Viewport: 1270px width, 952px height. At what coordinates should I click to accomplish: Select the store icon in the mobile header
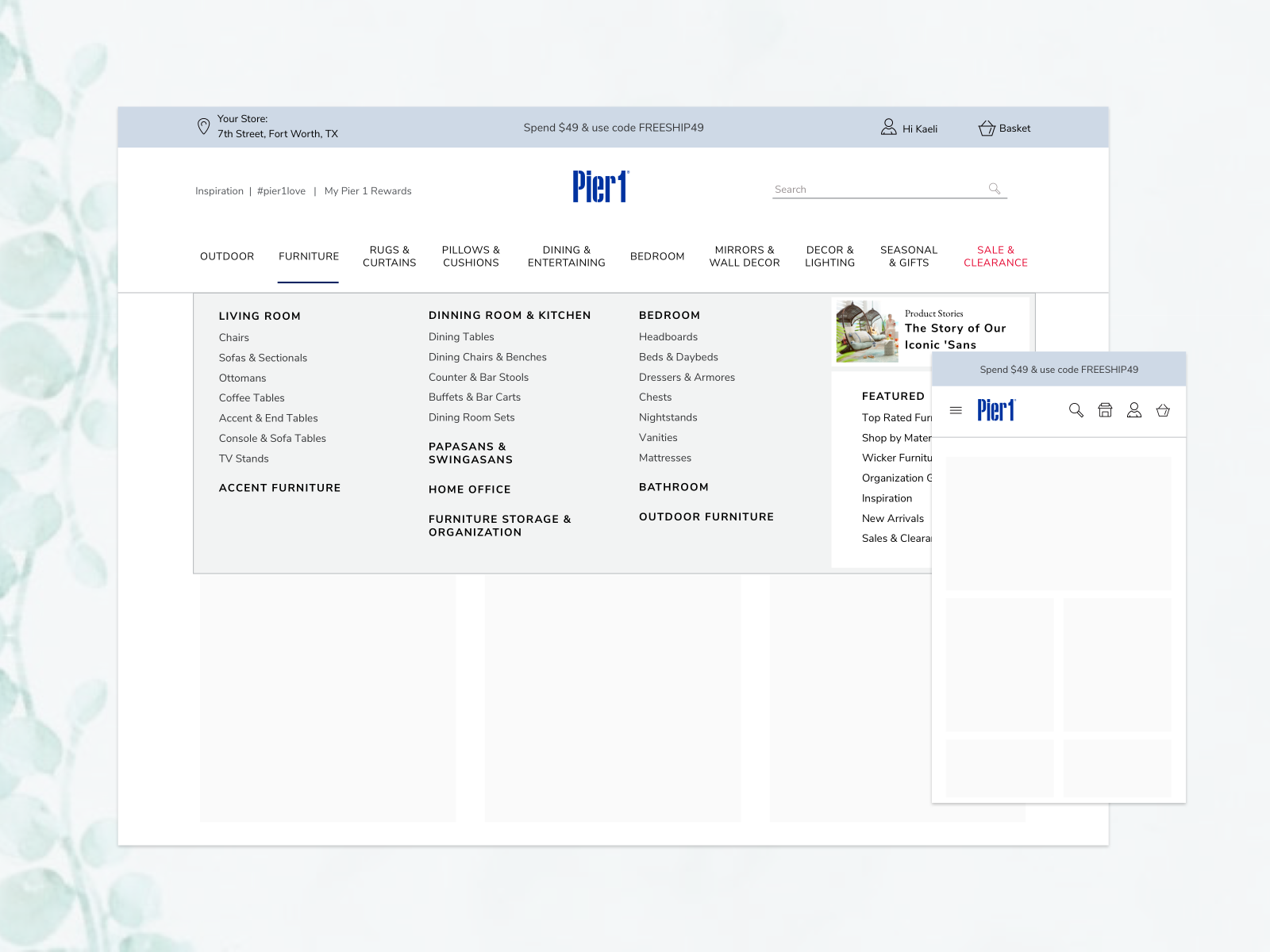pyautogui.click(x=1105, y=411)
